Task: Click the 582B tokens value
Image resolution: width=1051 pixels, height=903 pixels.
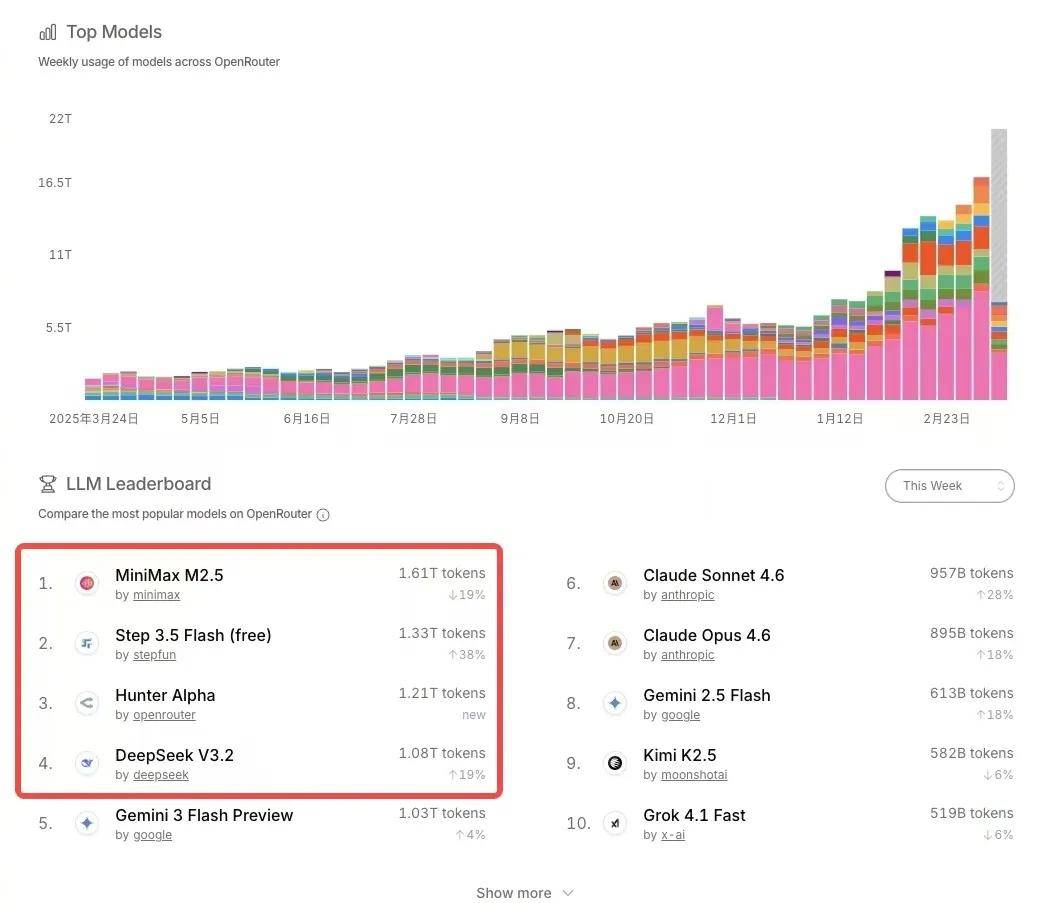Action: 971,753
